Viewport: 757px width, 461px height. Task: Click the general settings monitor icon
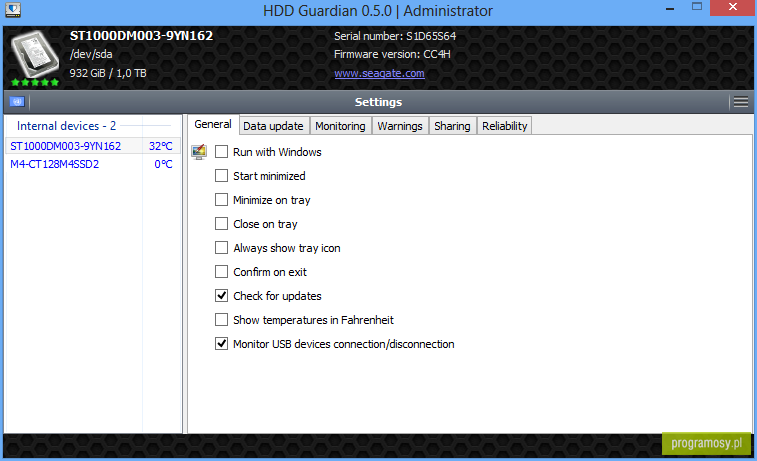(x=199, y=152)
